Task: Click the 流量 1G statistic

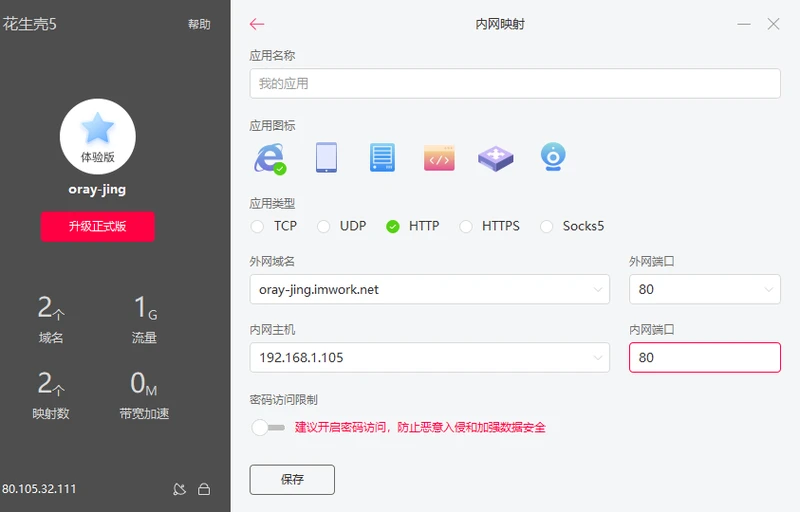Action: pyautogui.click(x=144, y=320)
